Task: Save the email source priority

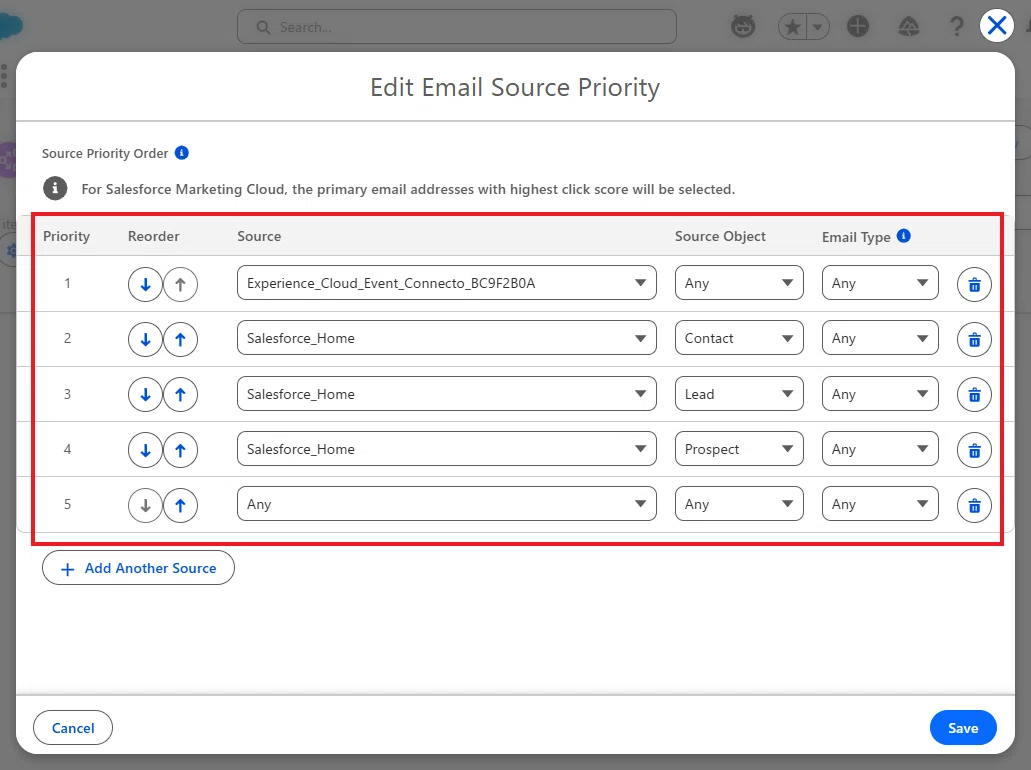Action: [963, 728]
